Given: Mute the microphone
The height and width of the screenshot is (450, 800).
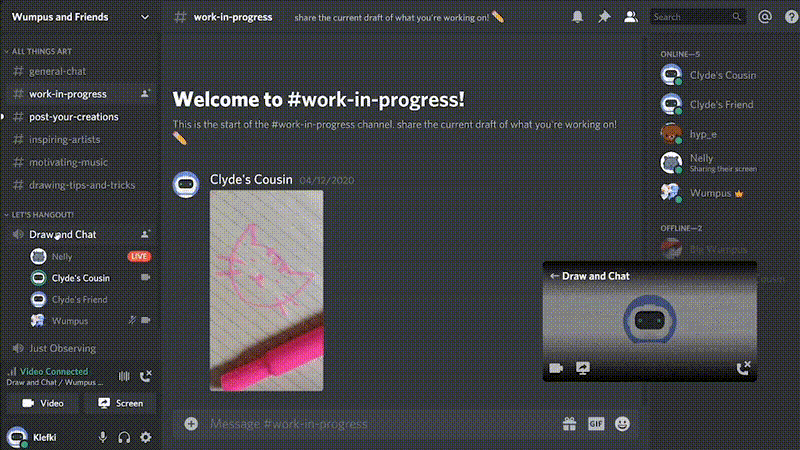Looking at the screenshot, I should pos(103,437).
